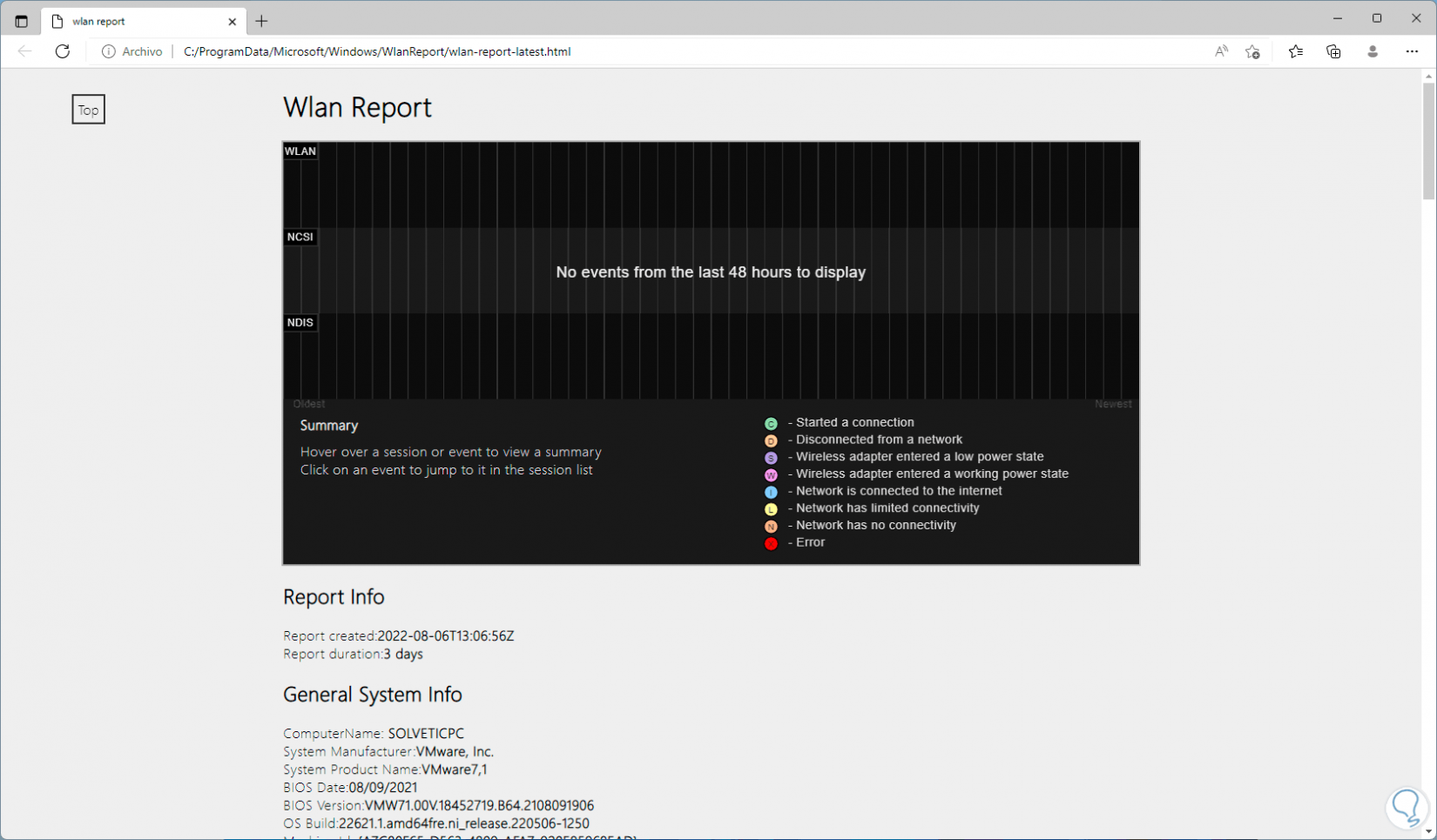This screenshot has width=1437, height=840.
Task: Close the wlan report tab
Action: pos(232,22)
